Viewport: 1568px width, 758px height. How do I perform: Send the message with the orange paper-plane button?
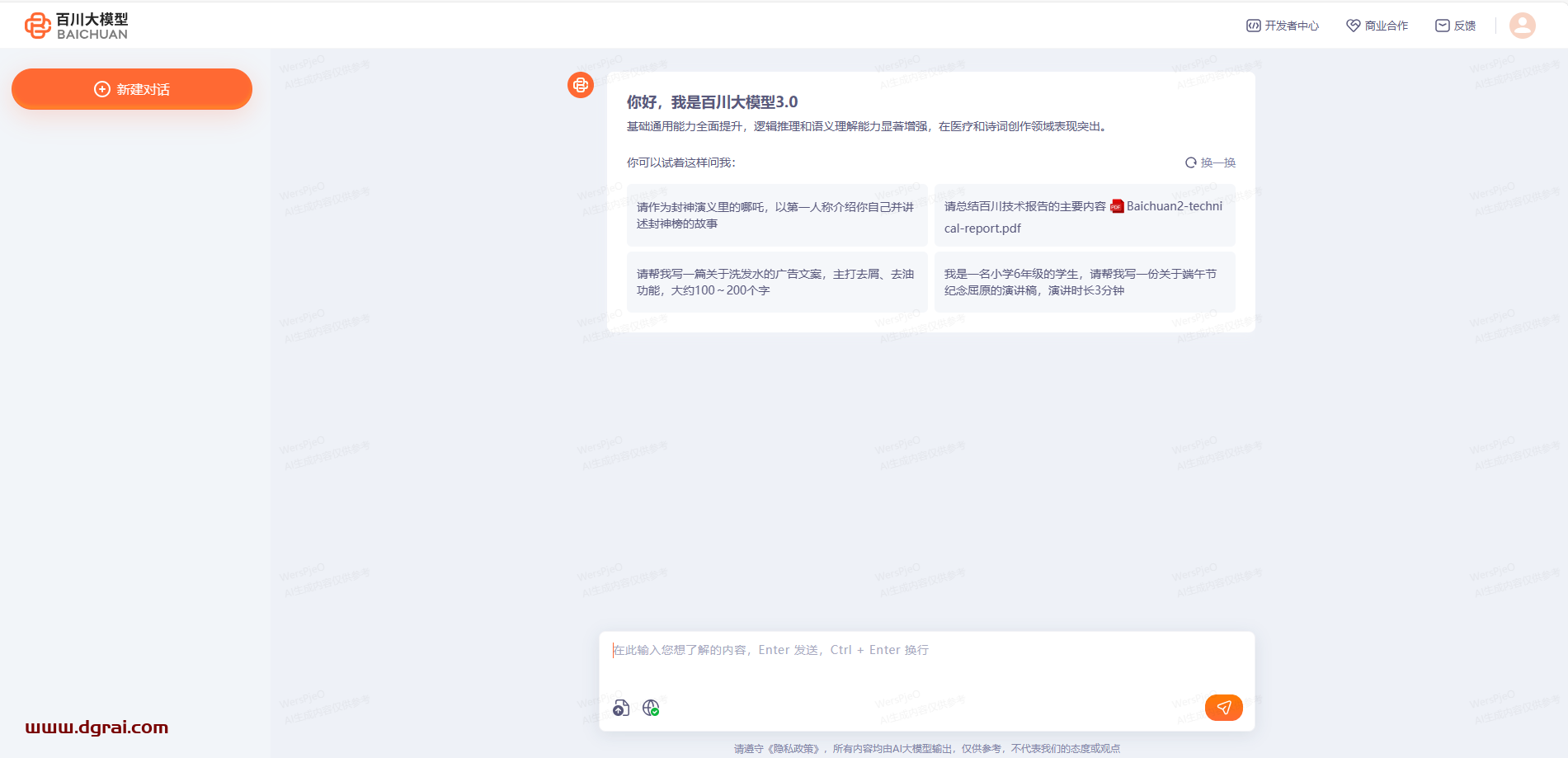(x=1224, y=708)
